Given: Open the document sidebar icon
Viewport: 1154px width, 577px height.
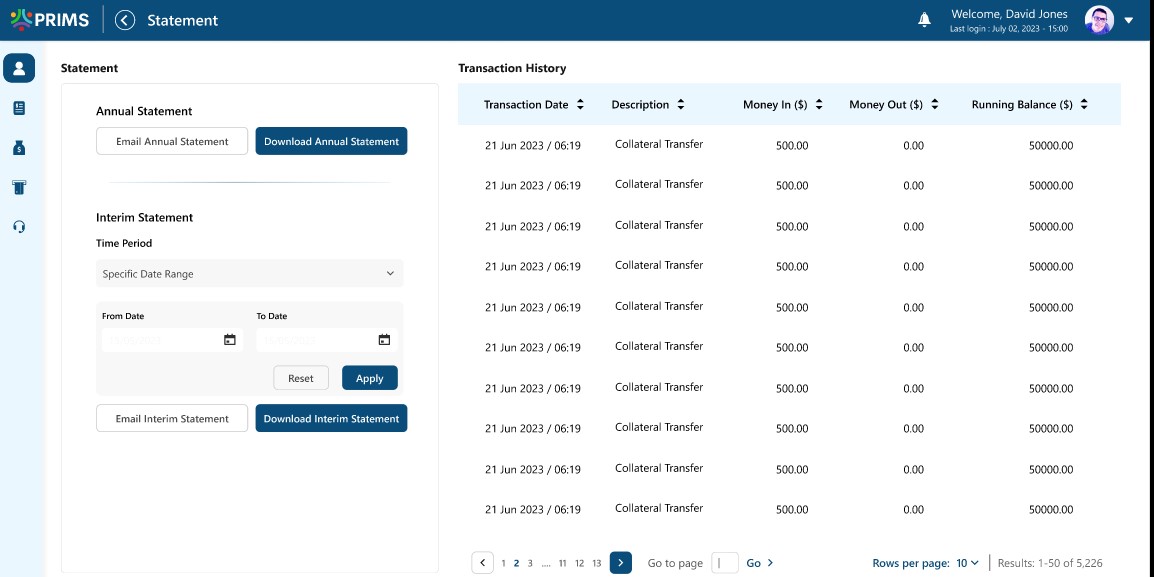Looking at the screenshot, I should pos(19,108).
